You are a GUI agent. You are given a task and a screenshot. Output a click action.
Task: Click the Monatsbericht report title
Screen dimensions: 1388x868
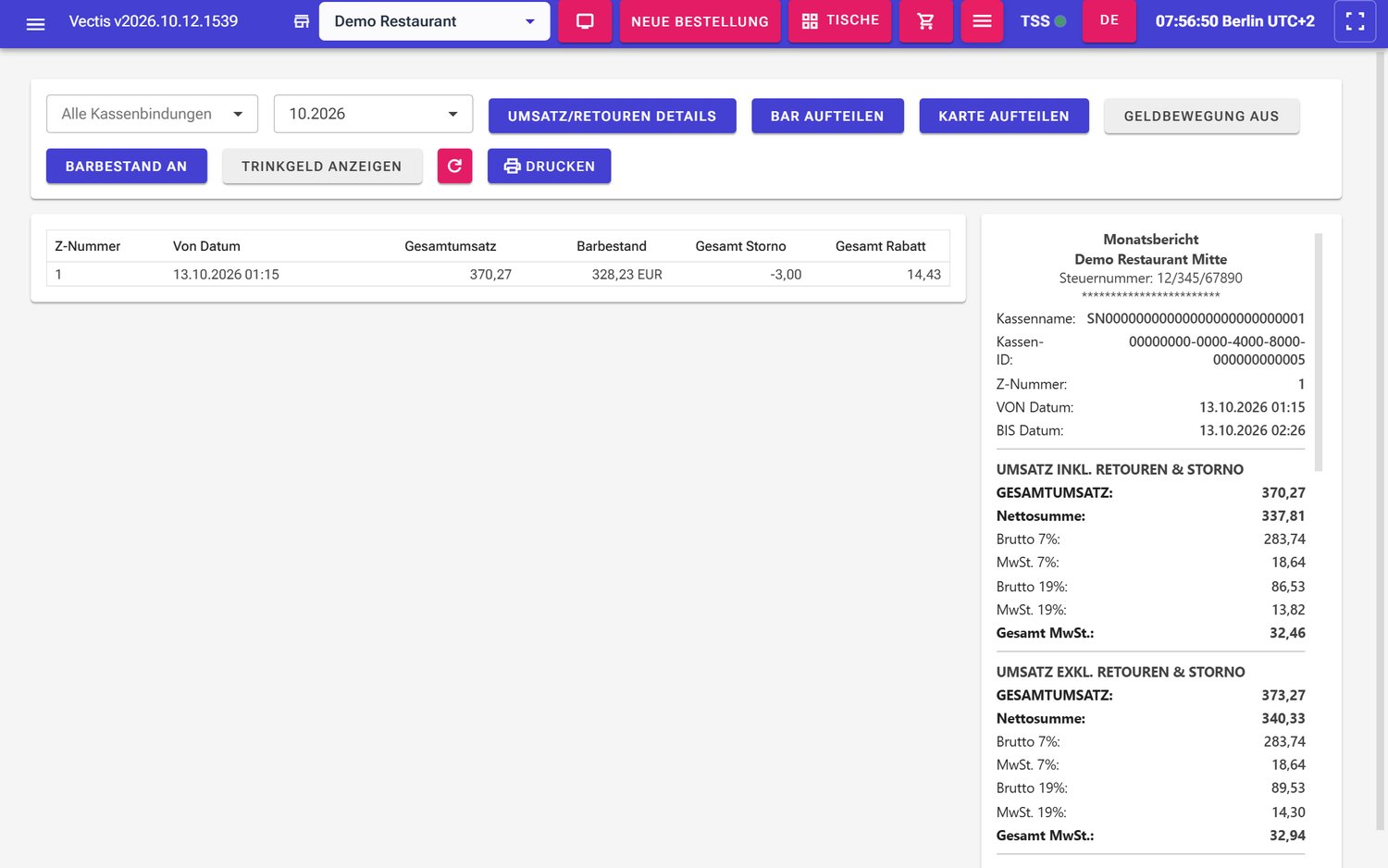[x=1150, y=240]
